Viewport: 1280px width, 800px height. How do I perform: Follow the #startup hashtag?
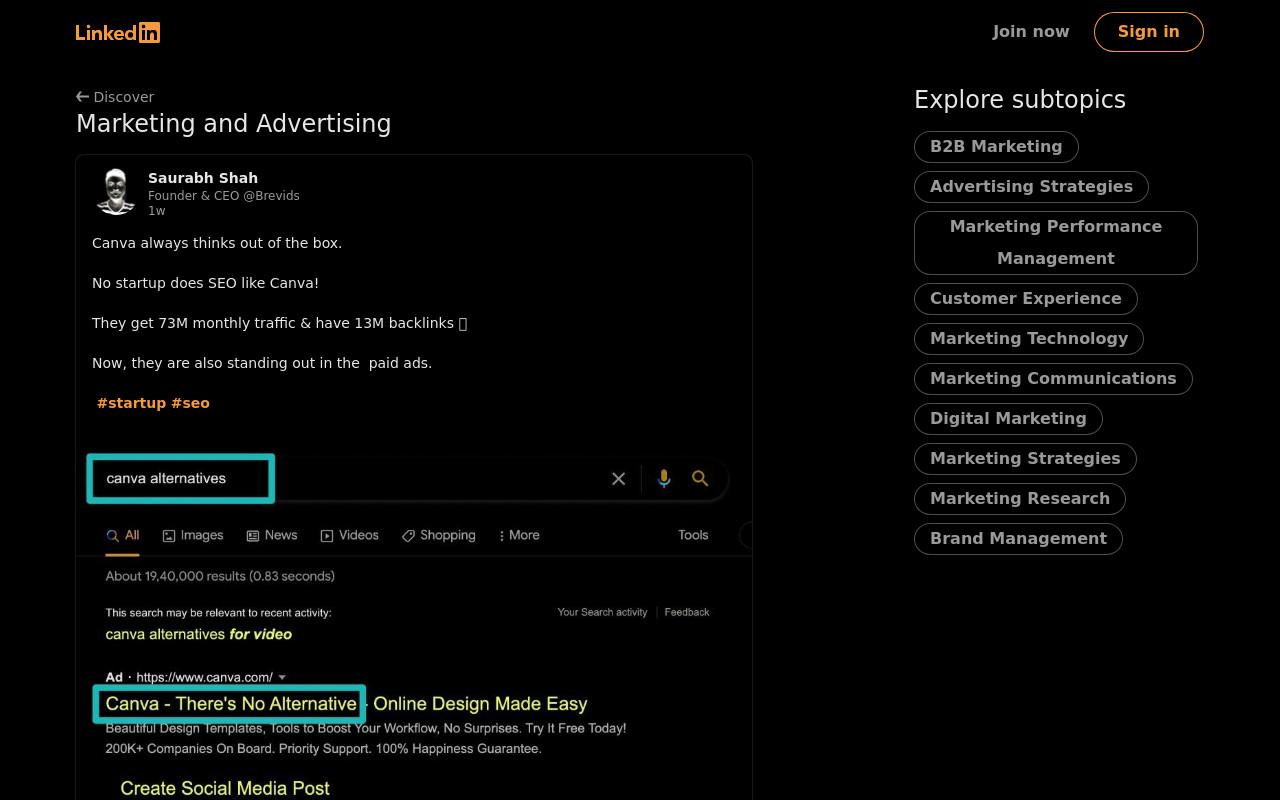click(131, 403)
